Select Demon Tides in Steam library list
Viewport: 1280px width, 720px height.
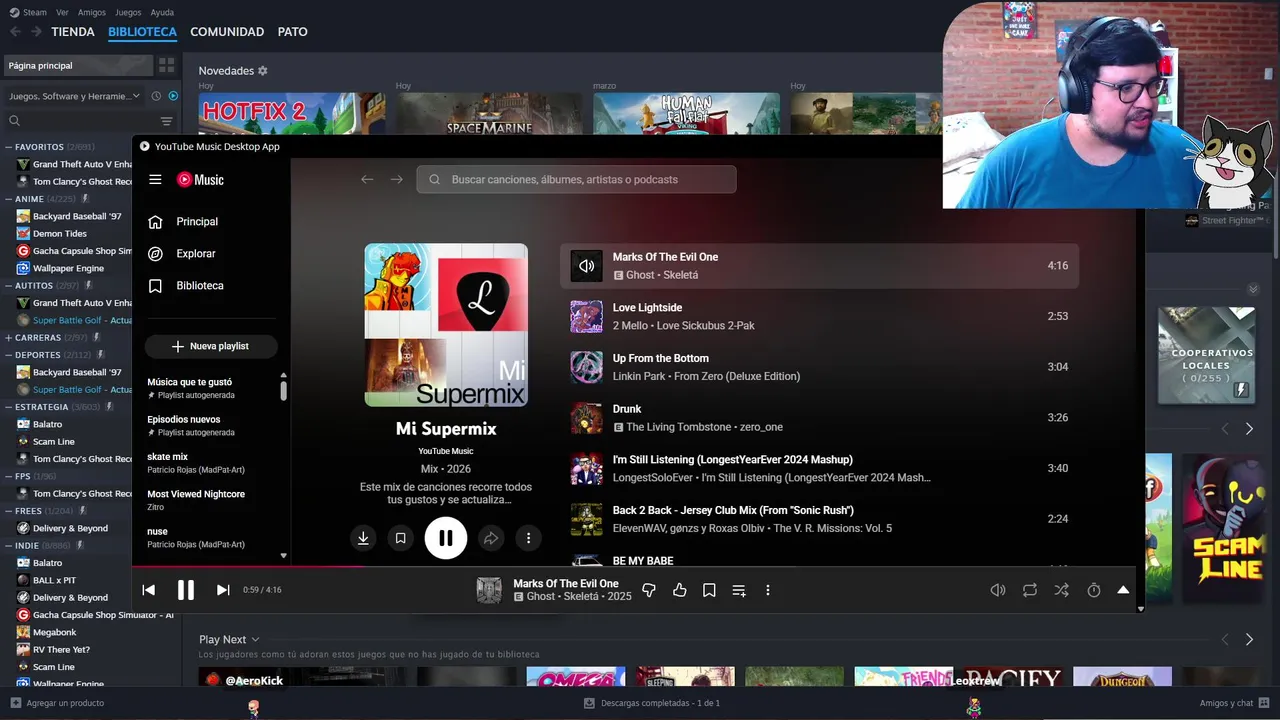pyautogui.click(x=60, y=234)
